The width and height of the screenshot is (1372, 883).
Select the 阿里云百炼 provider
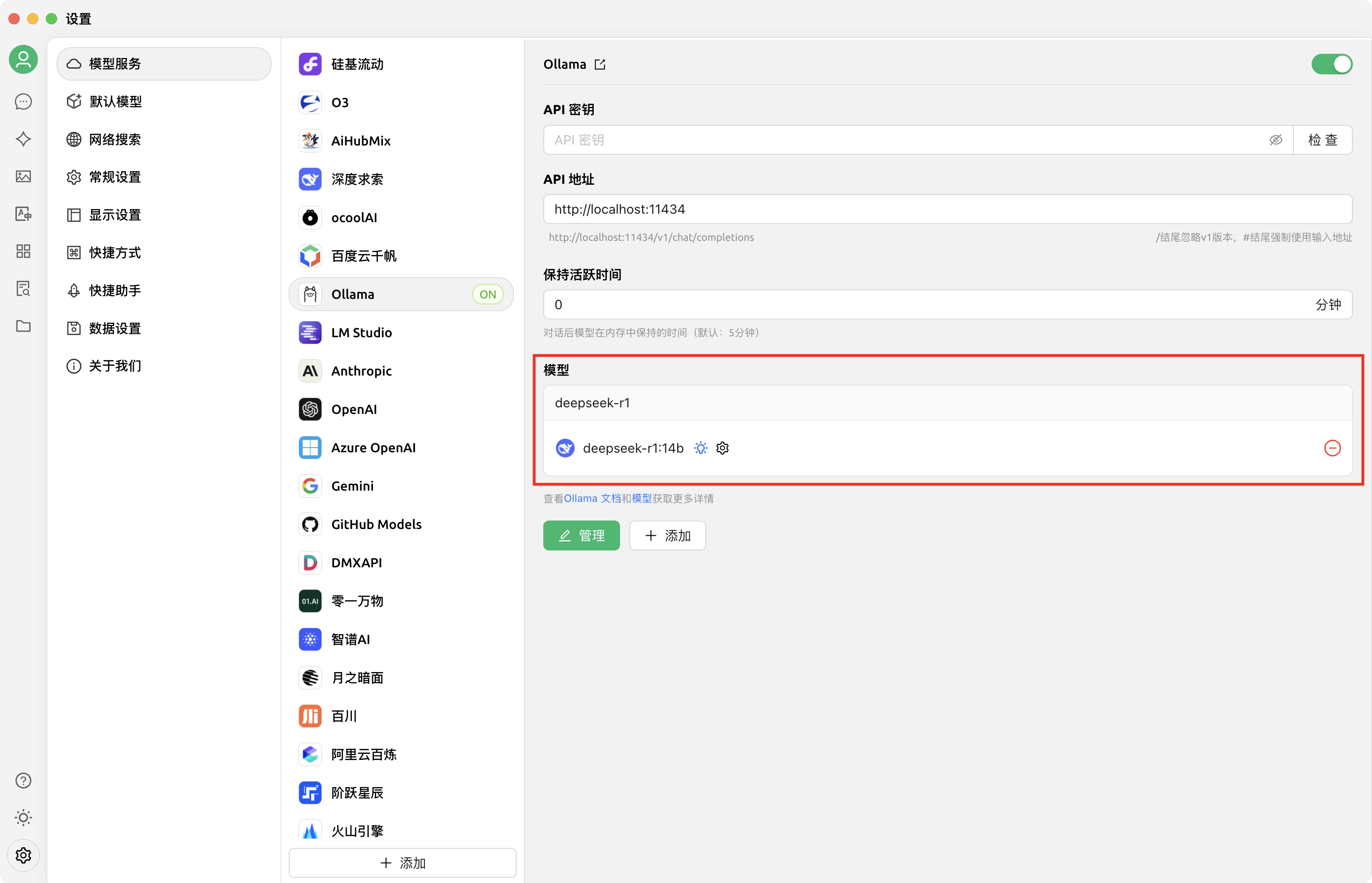[x=401, y=754]
